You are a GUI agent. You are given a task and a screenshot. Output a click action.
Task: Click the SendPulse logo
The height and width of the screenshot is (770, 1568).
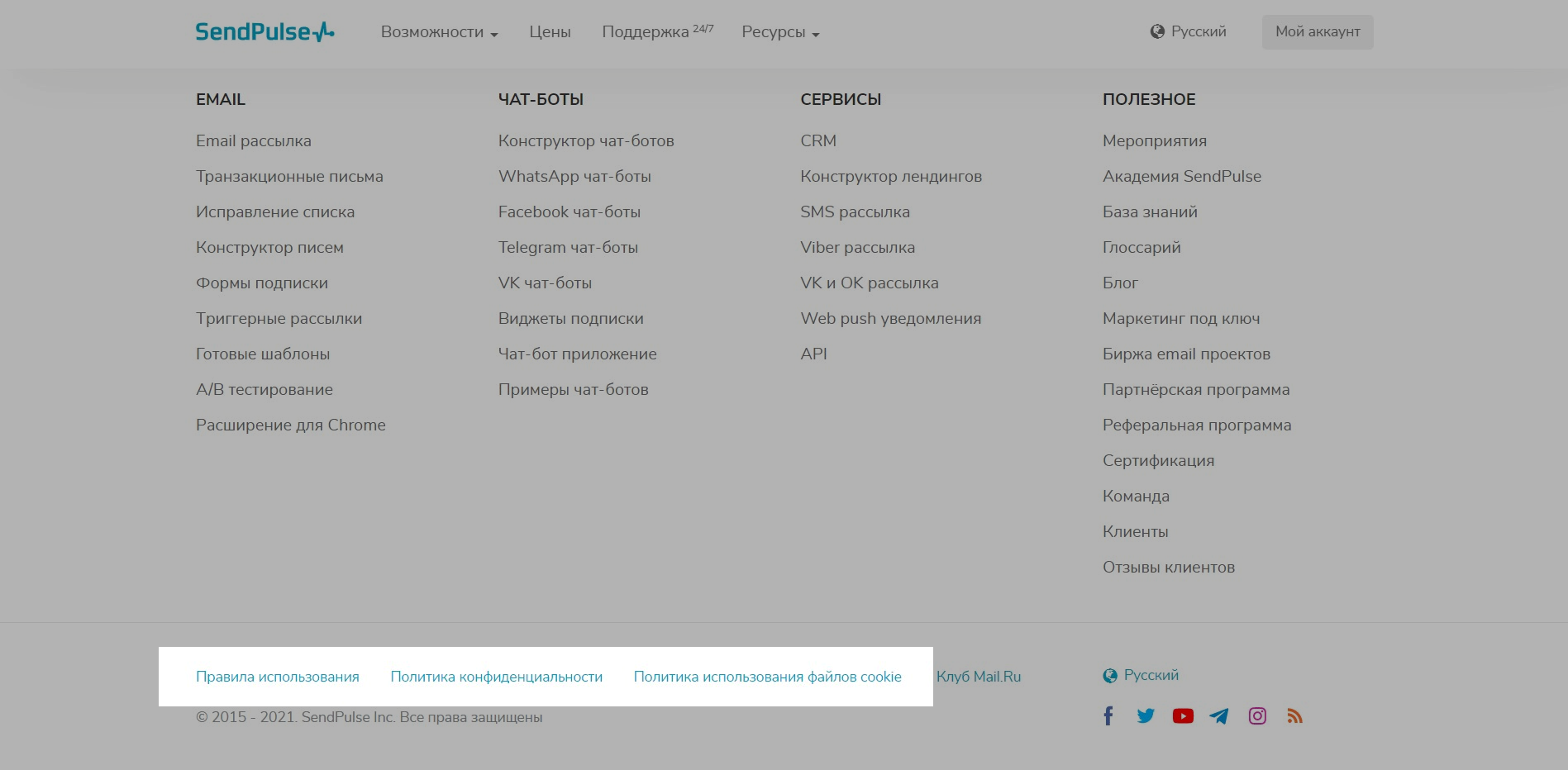tap(265, 32)
